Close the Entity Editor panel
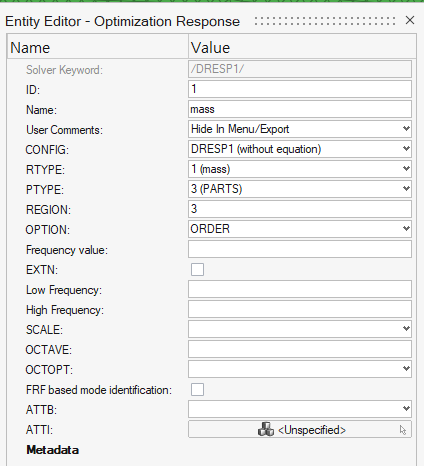 click(x=410, y=20)
